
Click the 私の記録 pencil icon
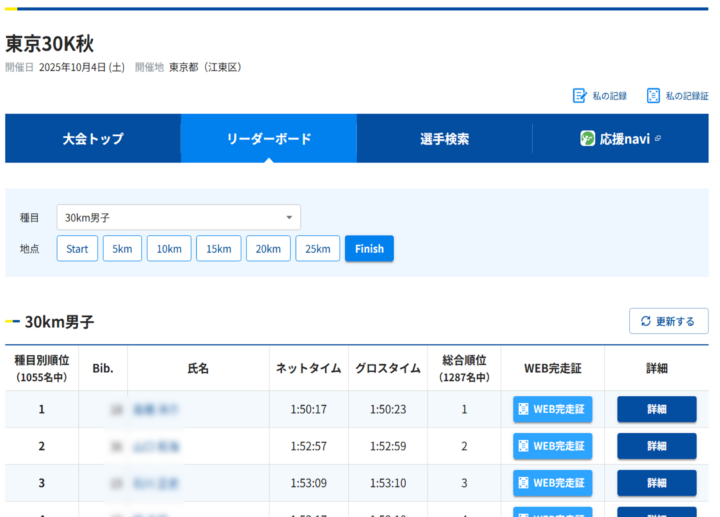(579, 96)
